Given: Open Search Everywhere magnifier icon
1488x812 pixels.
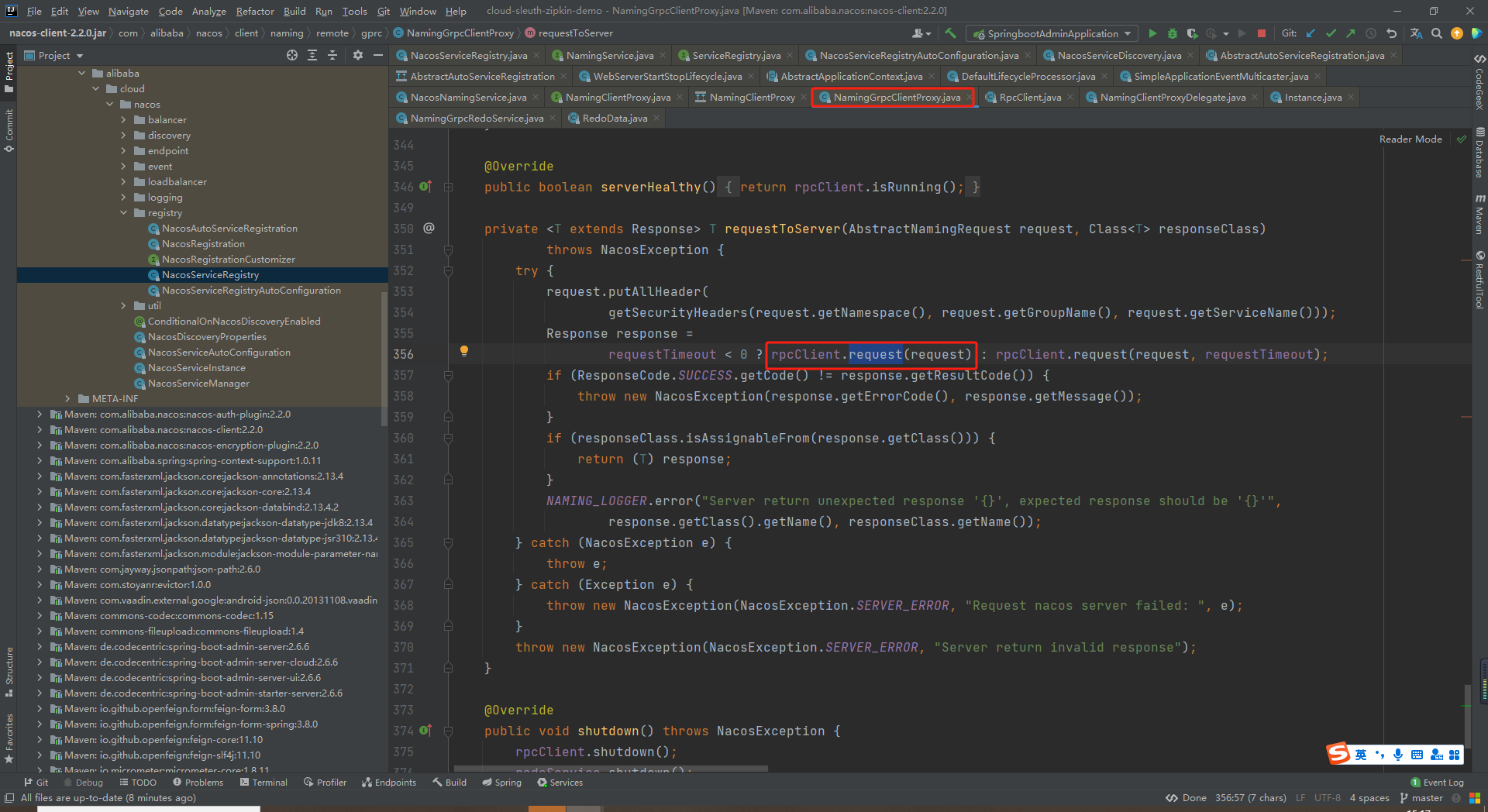Looking at the screenshot, I should pyautogui.click(x=1437, y=33).
